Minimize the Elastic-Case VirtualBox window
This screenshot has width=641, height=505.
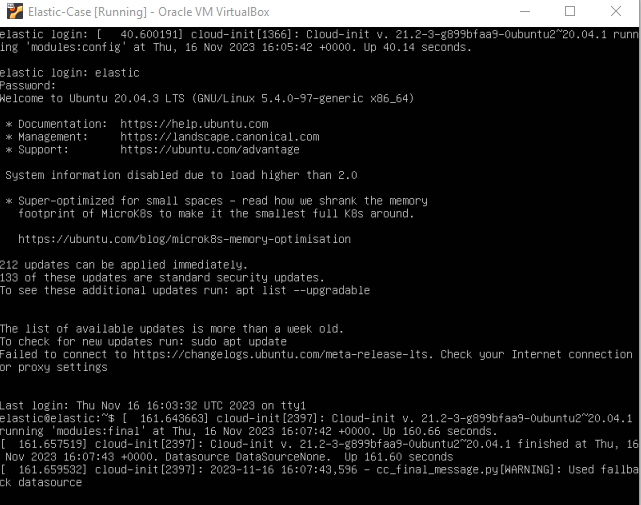click(x=525, y=11)
